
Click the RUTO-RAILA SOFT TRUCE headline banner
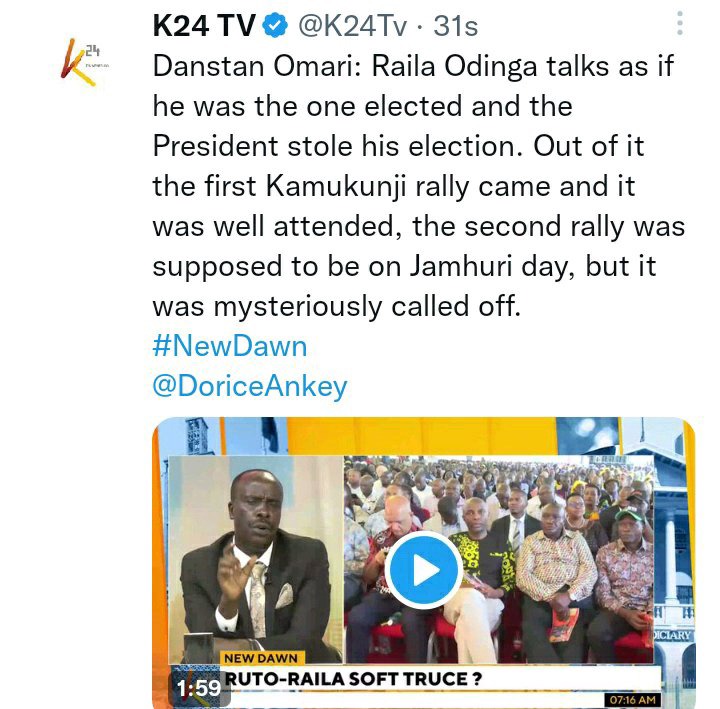tap(353, 679)
